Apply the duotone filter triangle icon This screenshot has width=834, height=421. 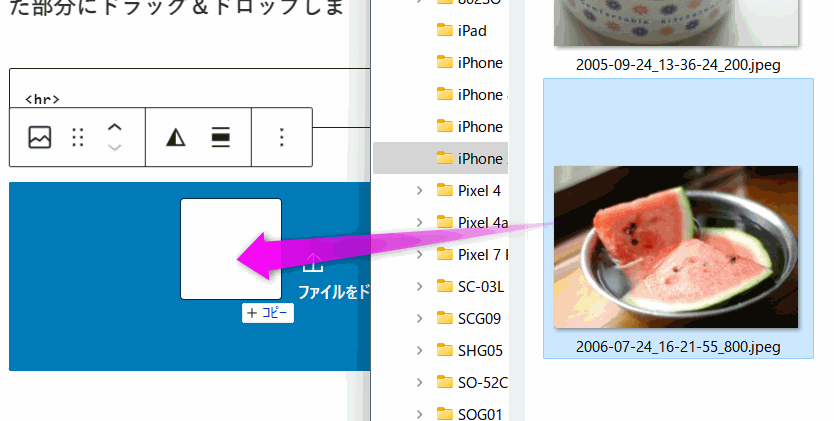click(x=176, y=138)
